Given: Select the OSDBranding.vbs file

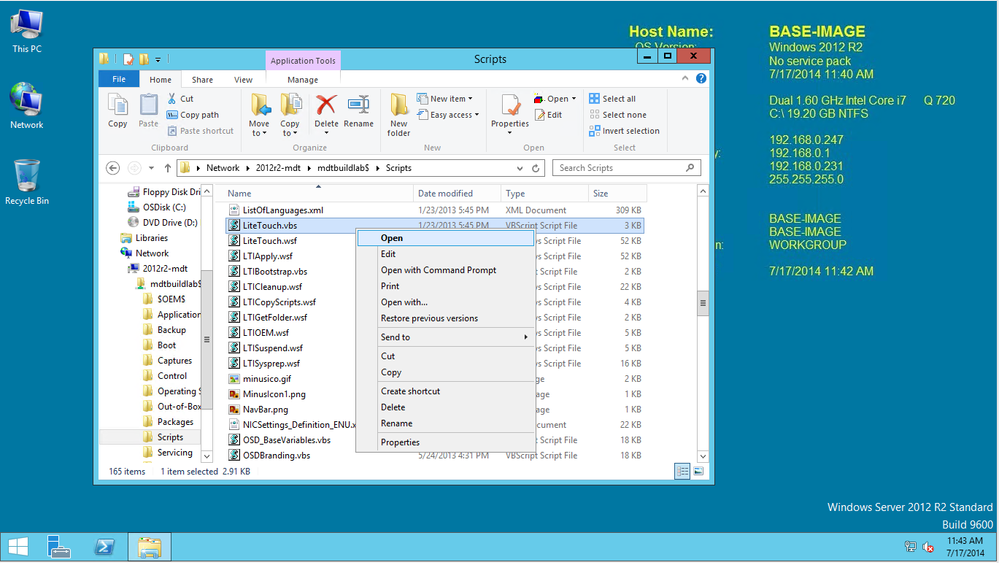Looking at the screenshot, I should 277,455.
